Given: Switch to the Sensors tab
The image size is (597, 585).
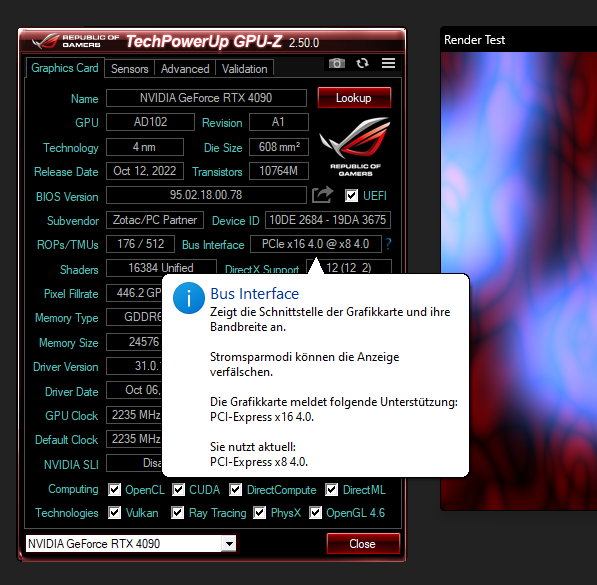Looking at the screenshot, I should coord(129,69).
